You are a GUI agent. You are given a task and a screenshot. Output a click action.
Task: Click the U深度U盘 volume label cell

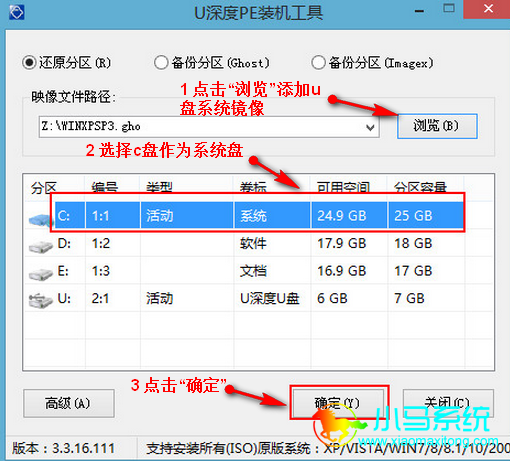[270, 298]
